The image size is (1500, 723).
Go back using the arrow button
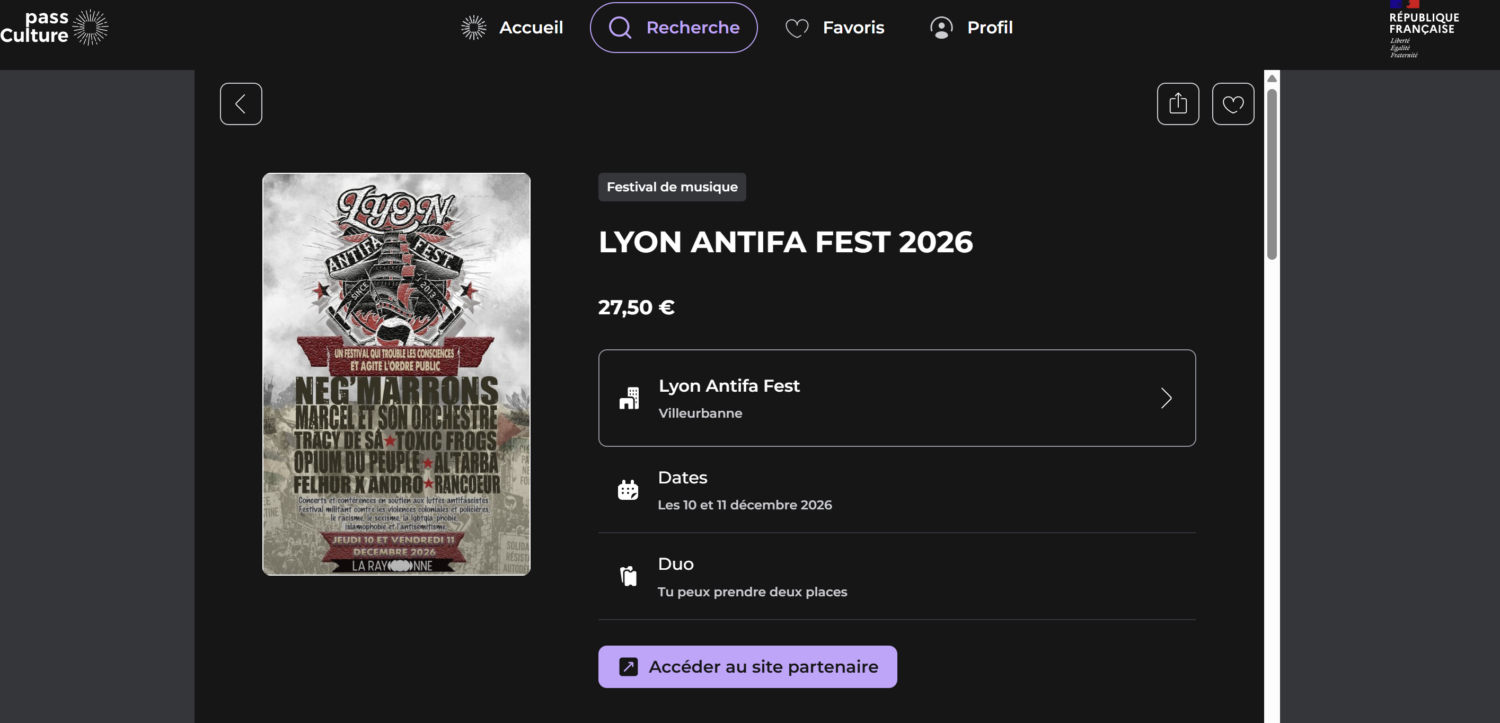(241, 104)
